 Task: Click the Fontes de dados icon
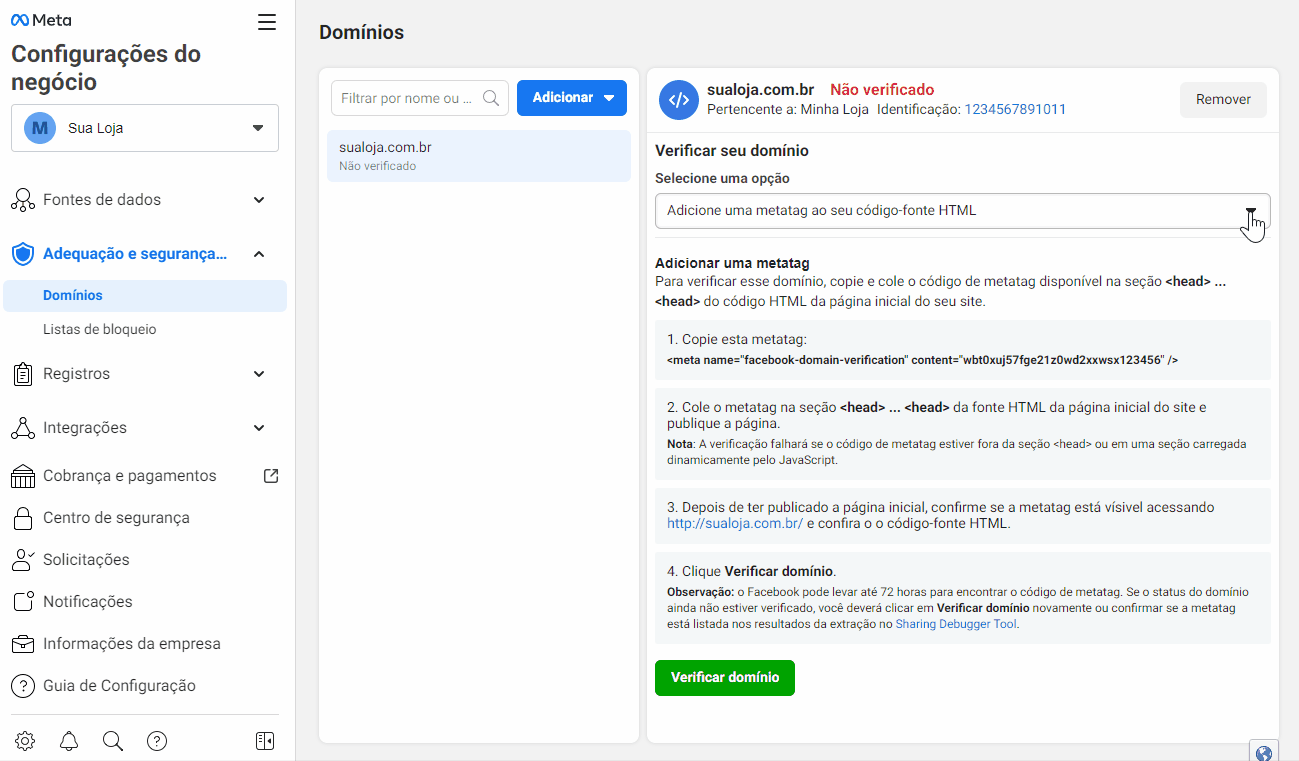pyautogui.click(x=22, y=200)
